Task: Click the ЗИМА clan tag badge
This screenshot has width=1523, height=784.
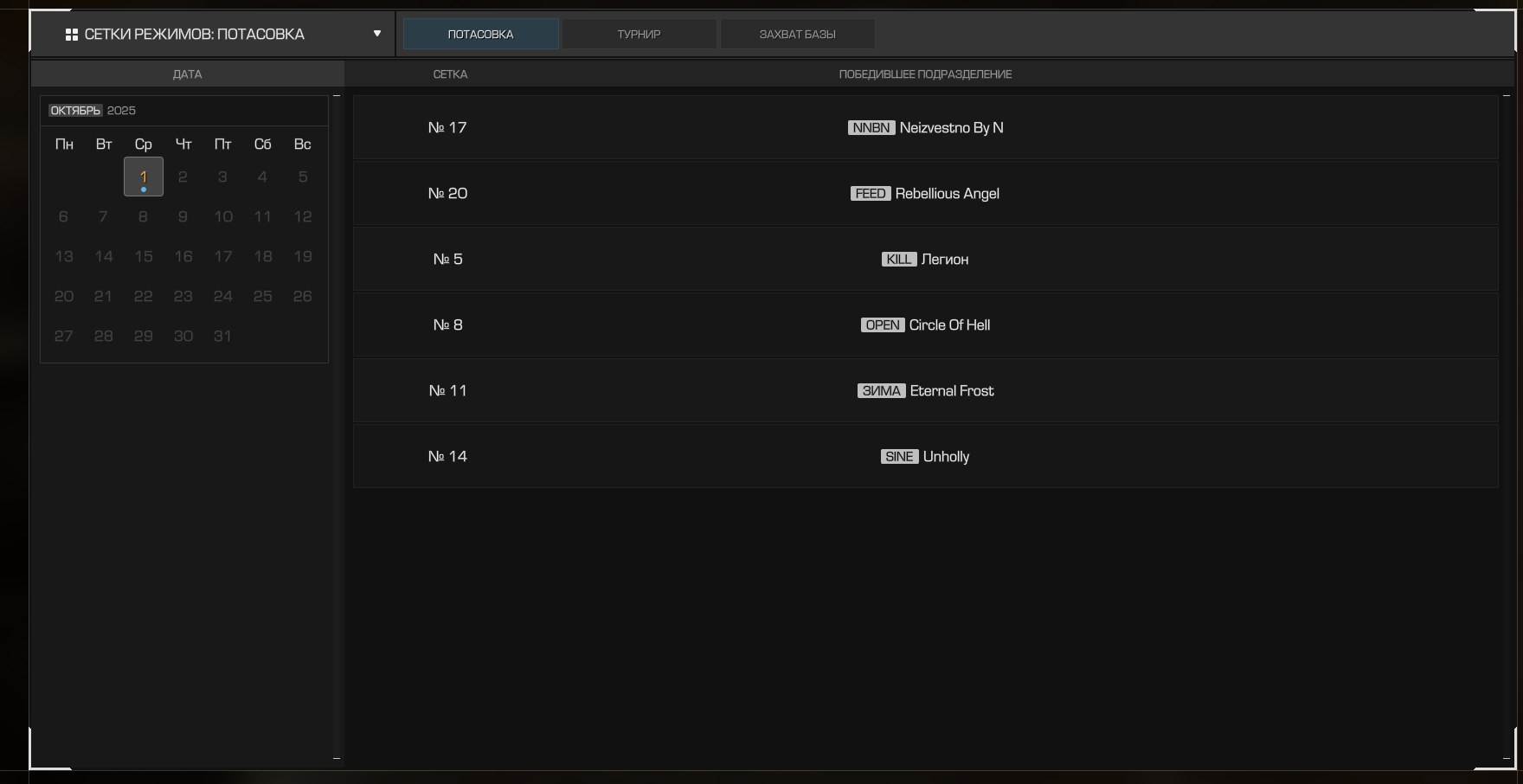Action: pyautogui.click(x=881, y=391)
